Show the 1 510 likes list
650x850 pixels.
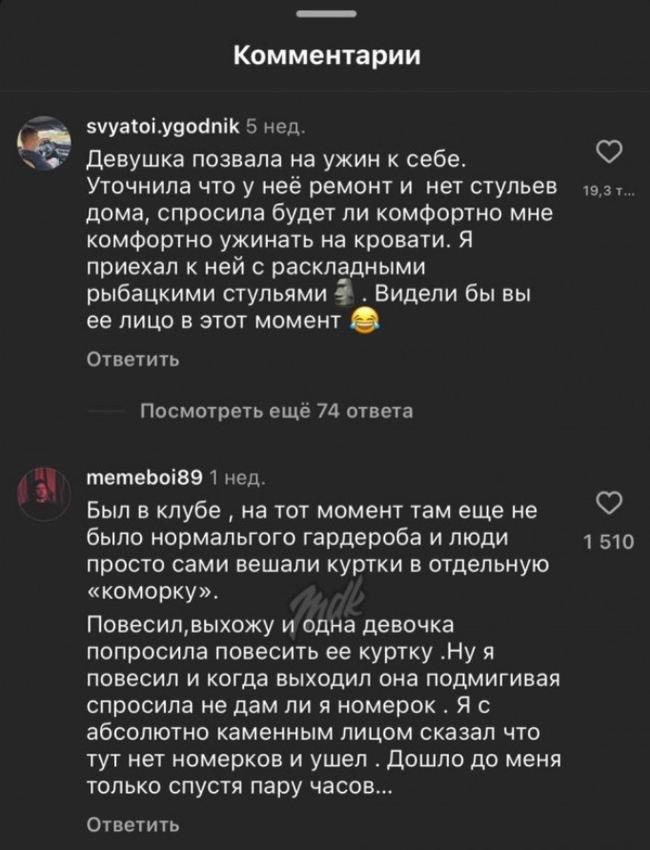click(x=607, y=542)
